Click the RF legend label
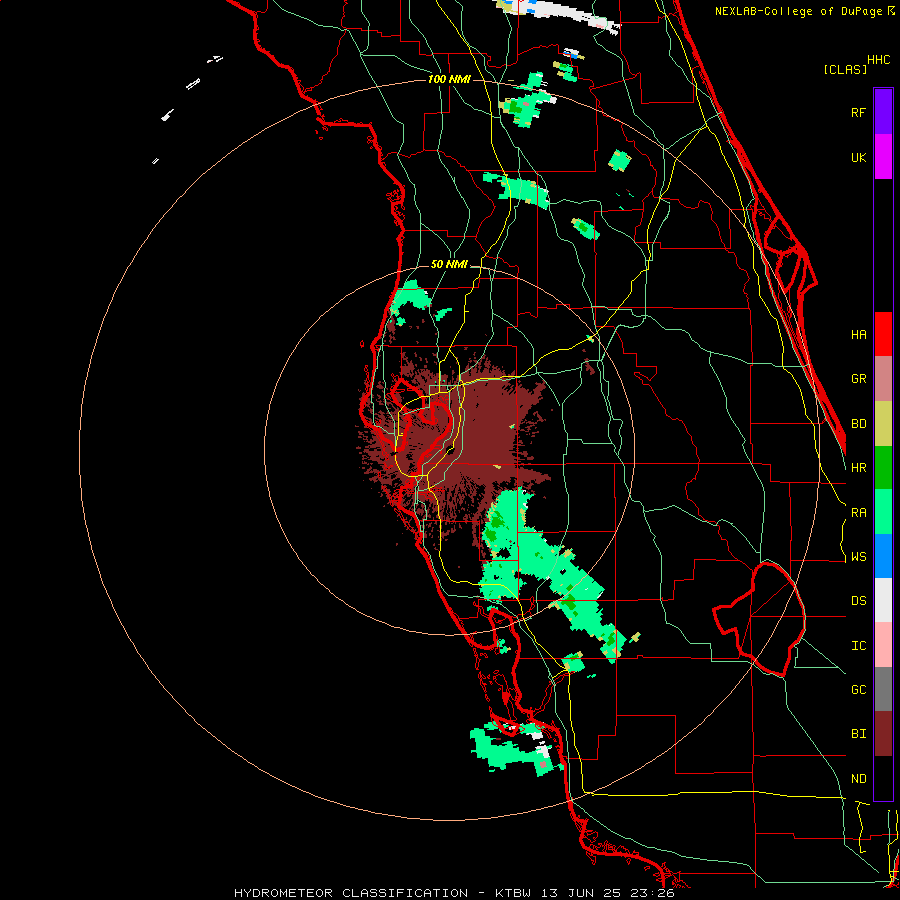The width and height of the screenshot is (900, 900). click(x=859, y=112)
